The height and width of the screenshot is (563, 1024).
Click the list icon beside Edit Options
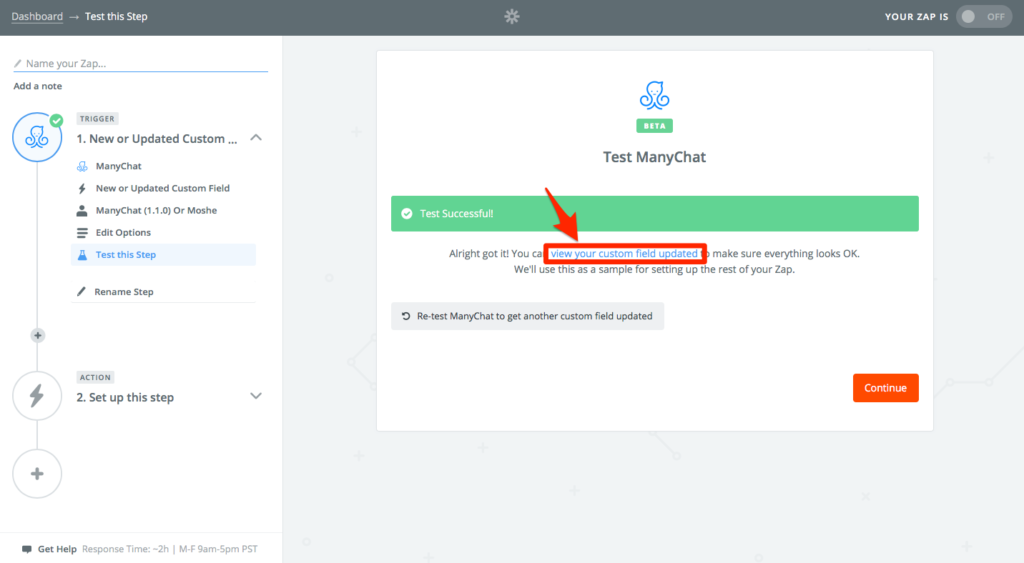pyautogui.click(x=82, y=233)
